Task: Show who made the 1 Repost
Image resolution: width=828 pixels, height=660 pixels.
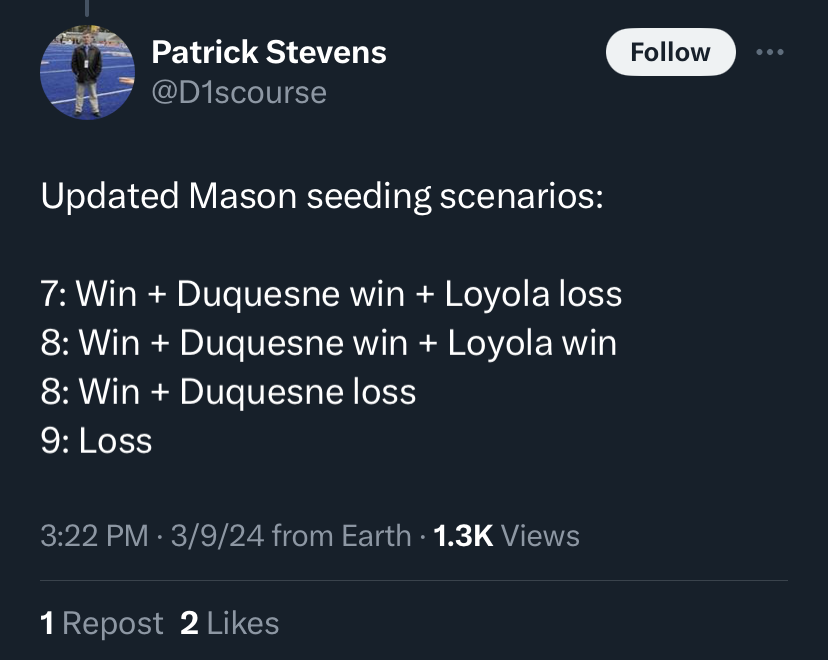Action: coord(101,624)
